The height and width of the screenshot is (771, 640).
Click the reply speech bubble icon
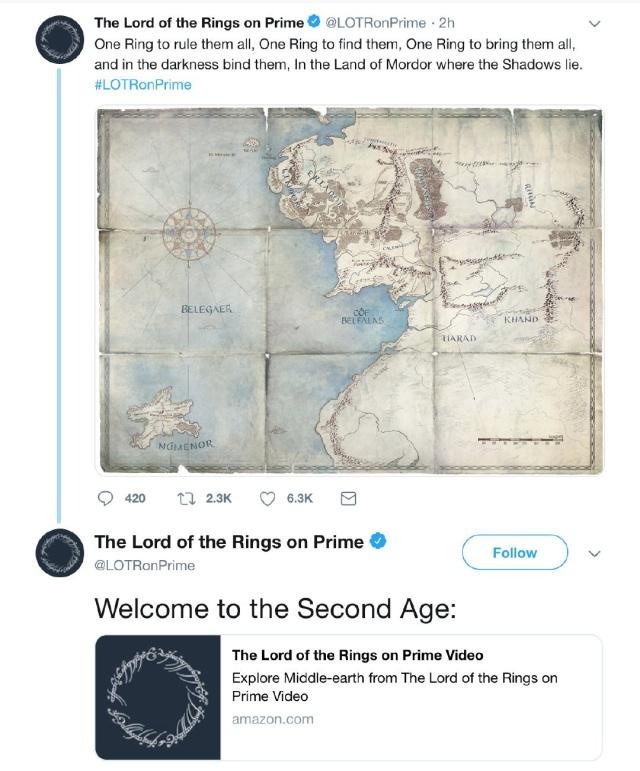click(x=108, y=498)
